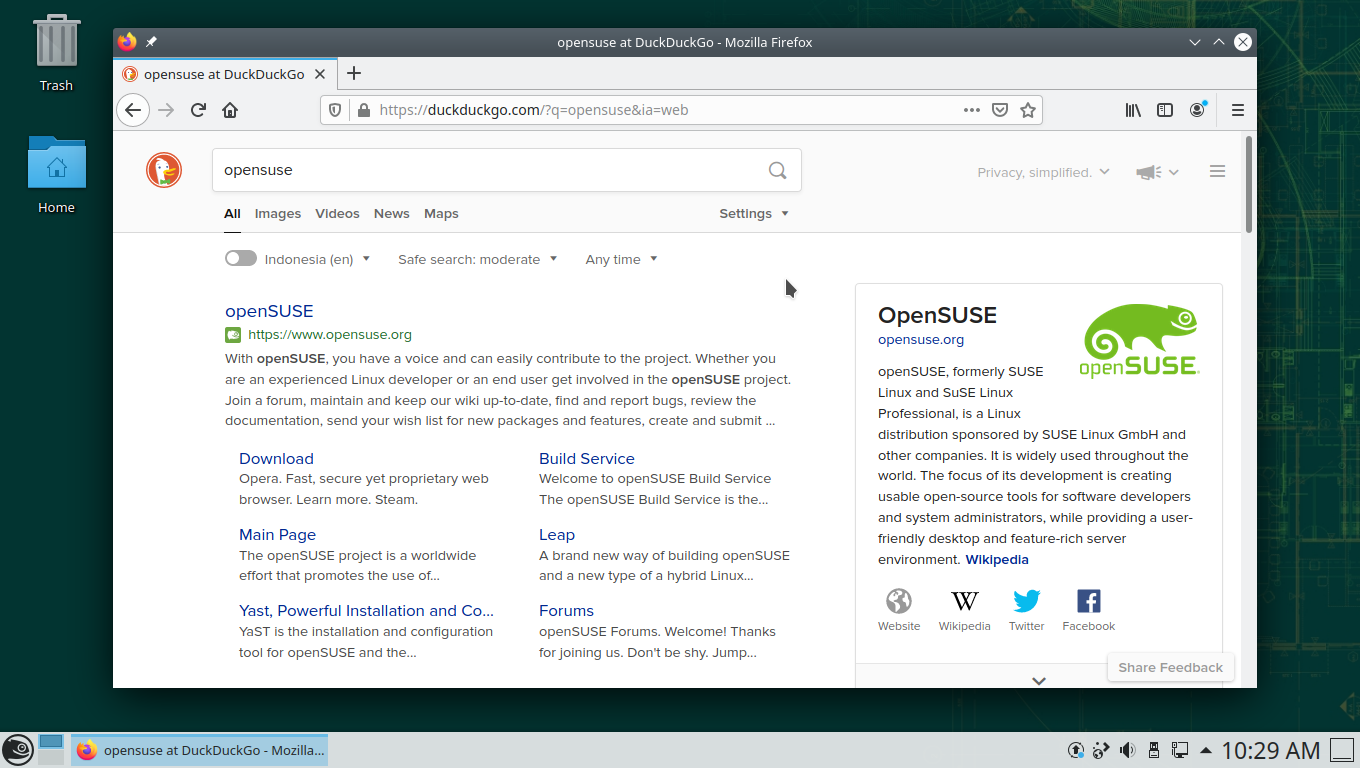Click the Firefox entry in the taskbar
This screenshot has width=1360, height=768.
pos(199,750)
